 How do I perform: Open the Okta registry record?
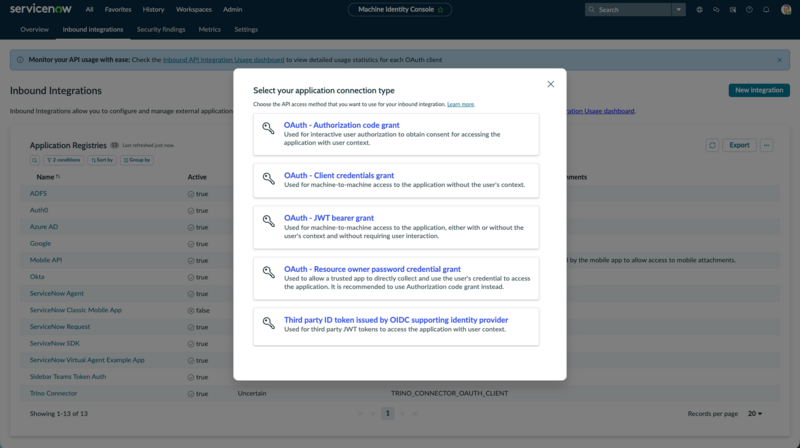[x=37, y=277]
